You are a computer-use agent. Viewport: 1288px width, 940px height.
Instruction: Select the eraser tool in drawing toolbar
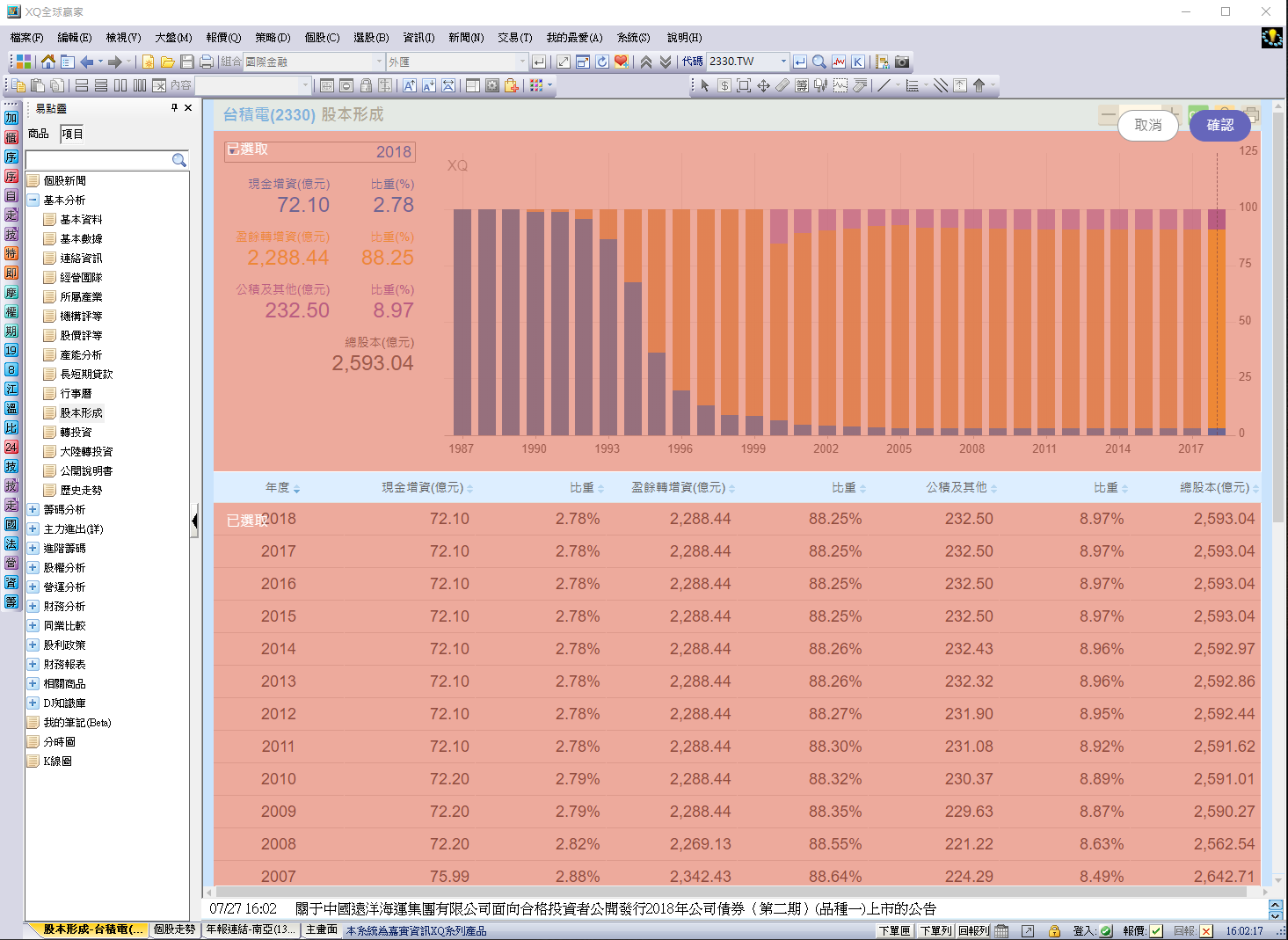pos(782,85)
